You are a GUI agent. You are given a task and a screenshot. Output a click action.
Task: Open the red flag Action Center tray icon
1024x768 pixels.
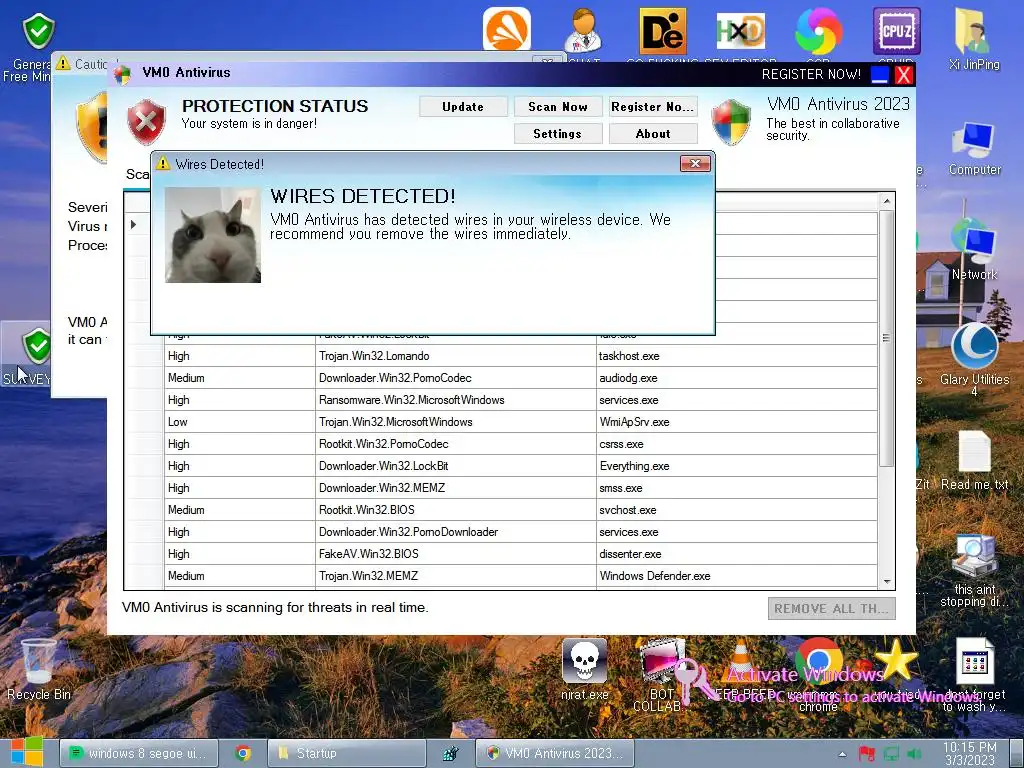(867, 754)
